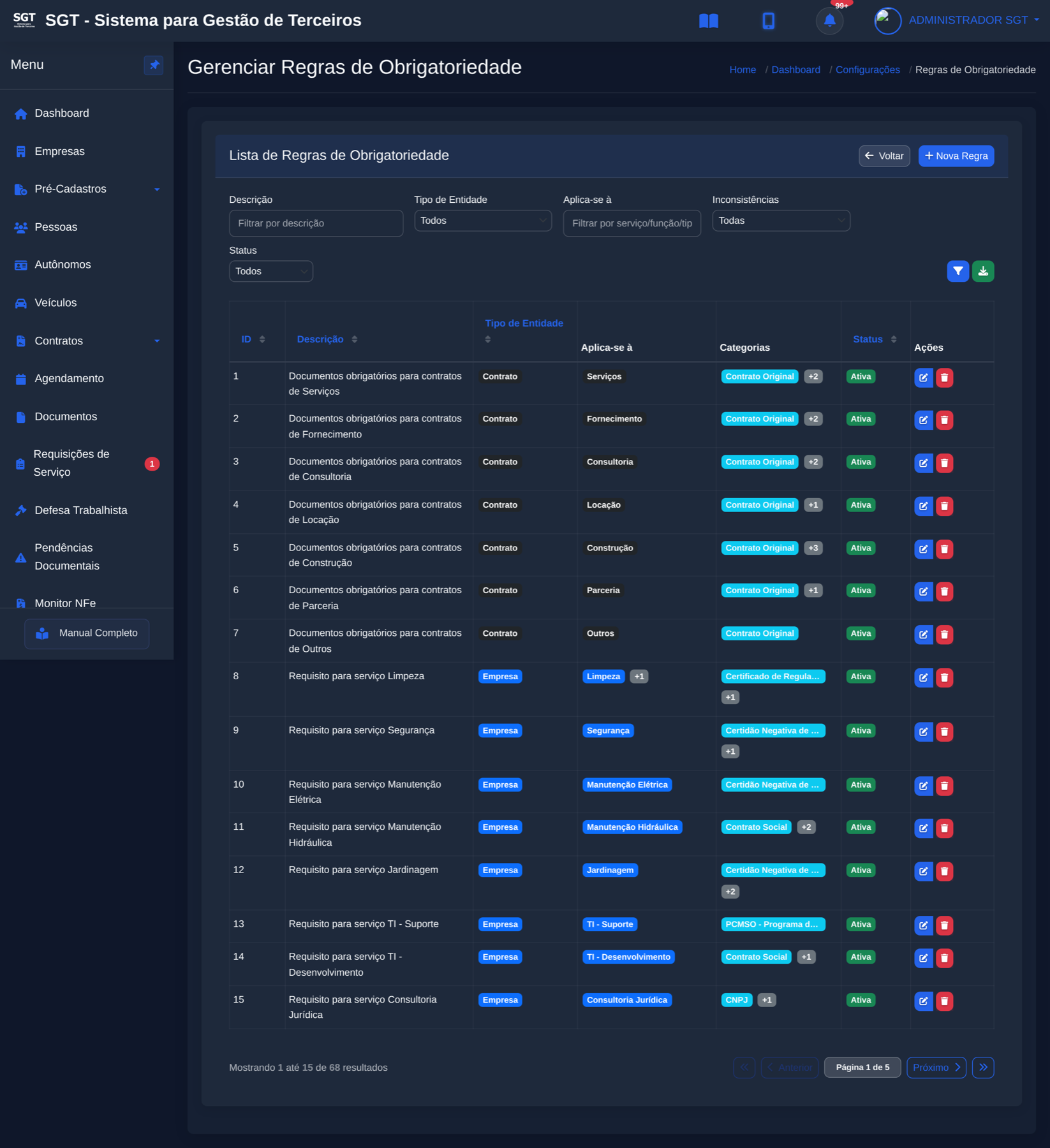1050x1148 pixels.
Task: Apply filters with the blue funnel button
Action: tap(958, 271)
